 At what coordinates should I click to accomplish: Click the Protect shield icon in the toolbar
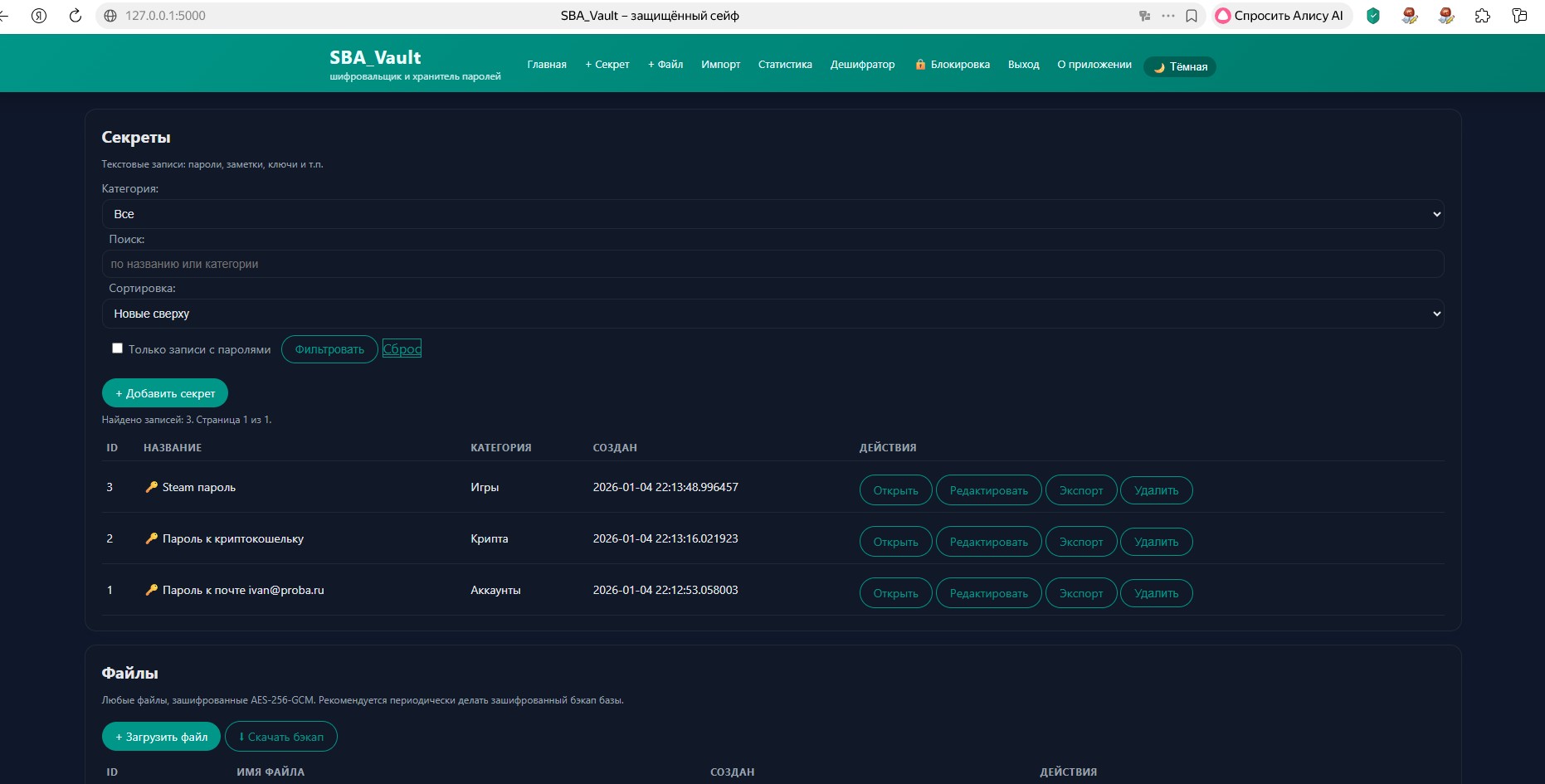tap(1373, 16)
